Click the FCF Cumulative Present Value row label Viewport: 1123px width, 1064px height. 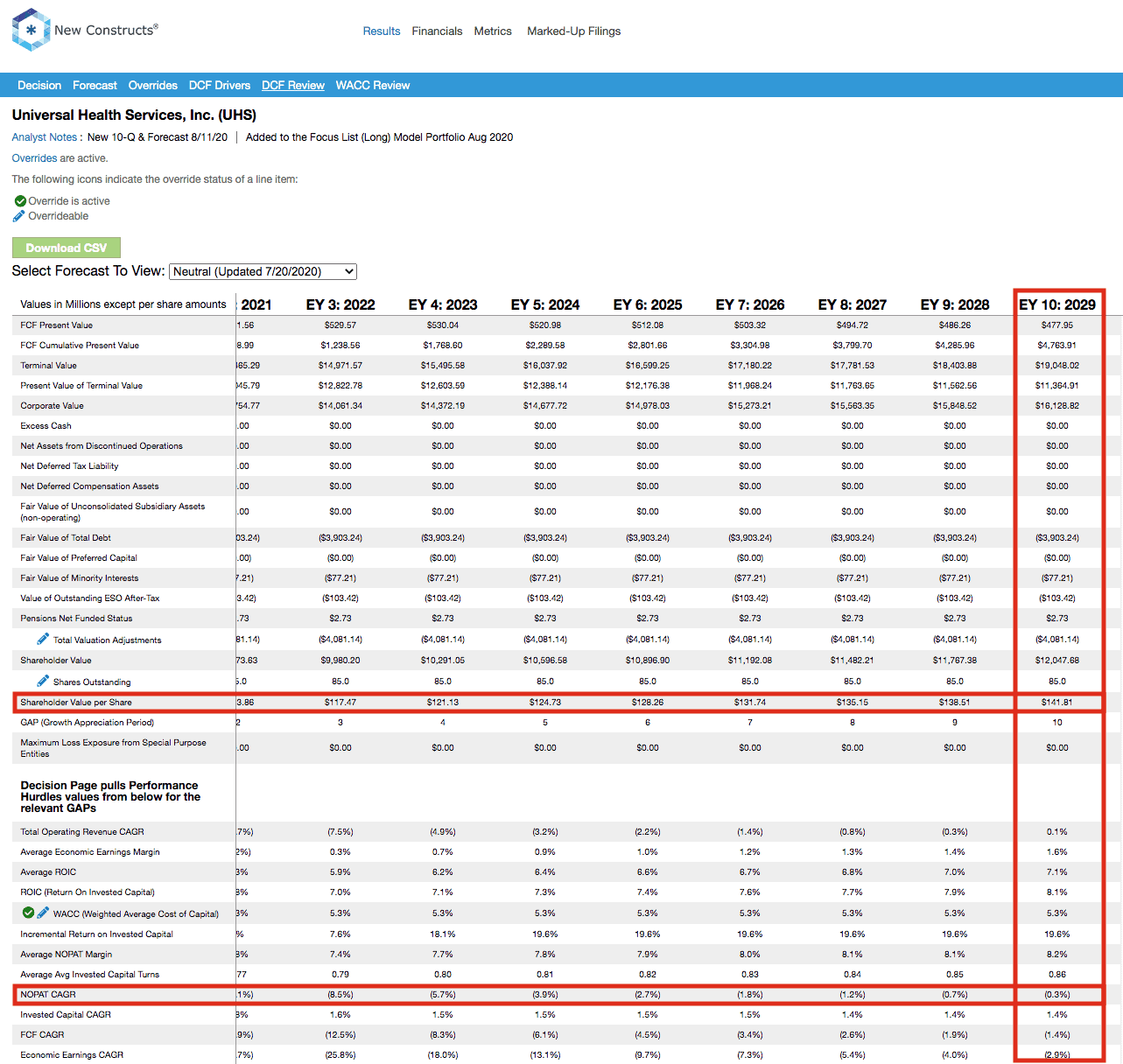tap(80, 346)
